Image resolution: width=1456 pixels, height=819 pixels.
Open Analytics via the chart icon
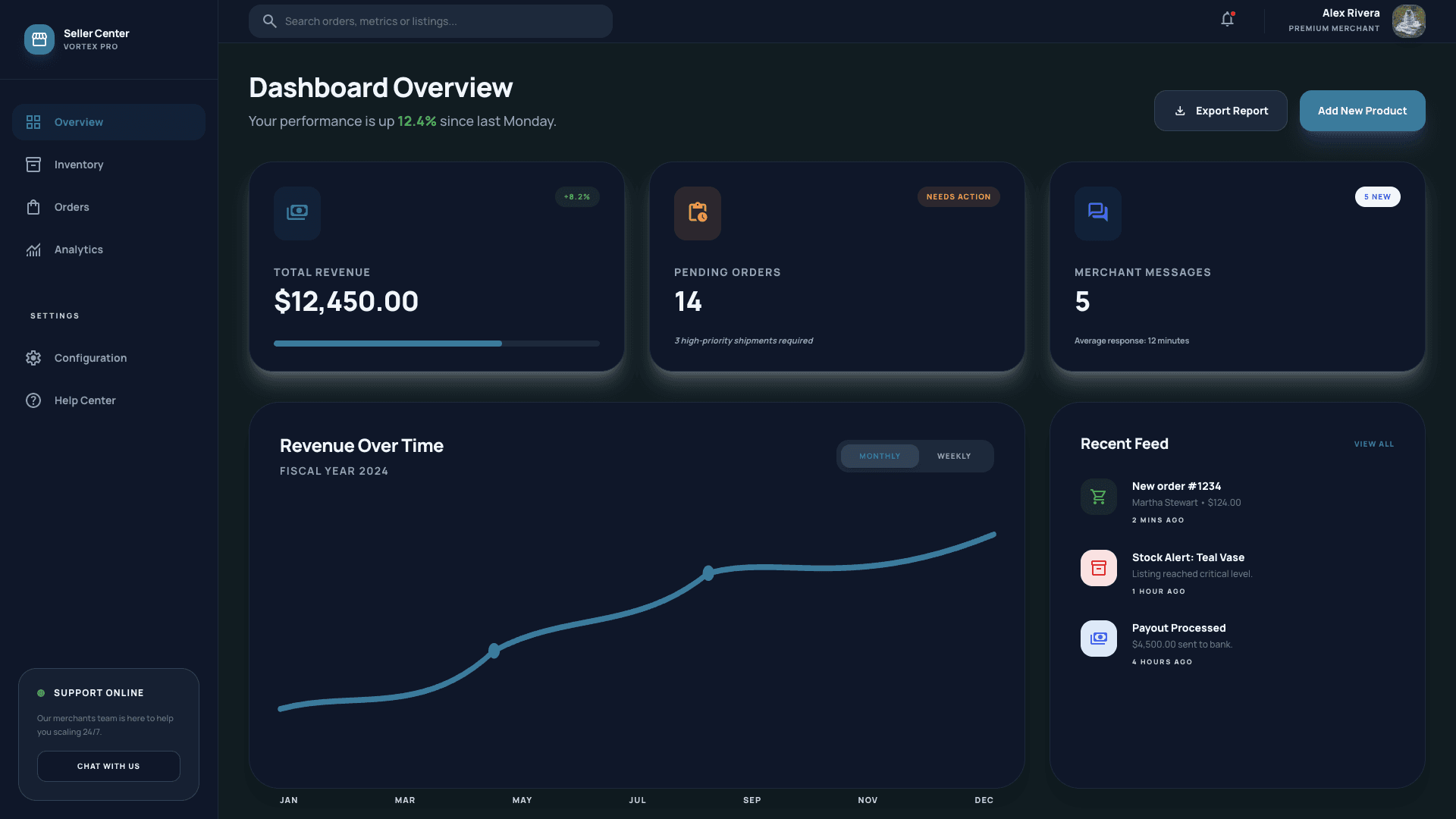[33, 249]
